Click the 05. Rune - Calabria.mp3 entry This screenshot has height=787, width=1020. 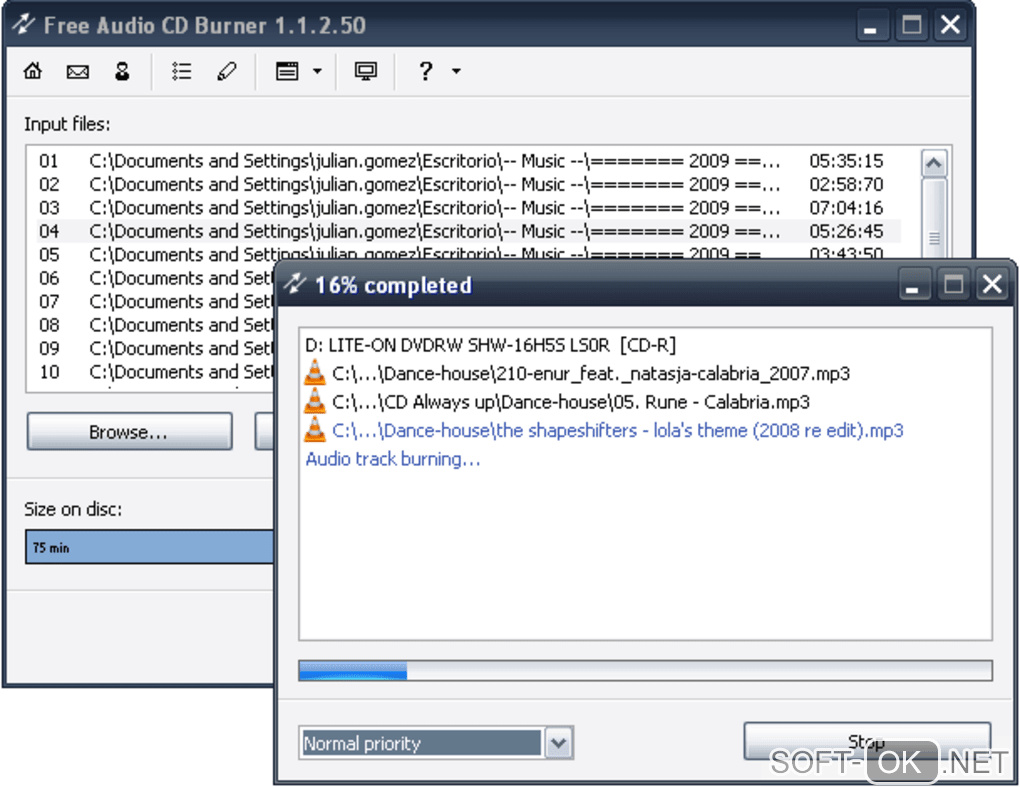pyautogui.click(x=570, y=402)
